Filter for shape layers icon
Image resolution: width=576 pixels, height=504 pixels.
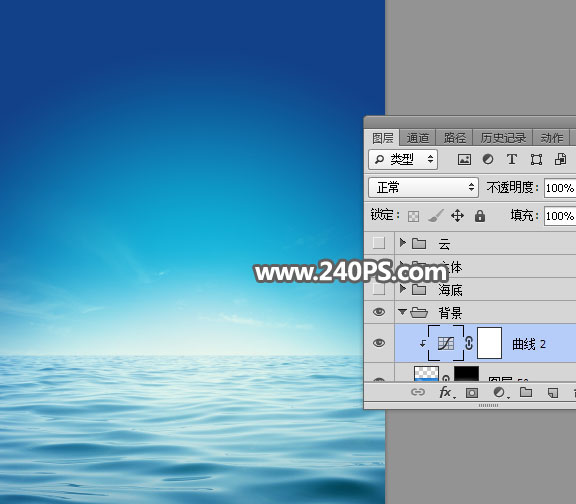click(x=536, y=159)
